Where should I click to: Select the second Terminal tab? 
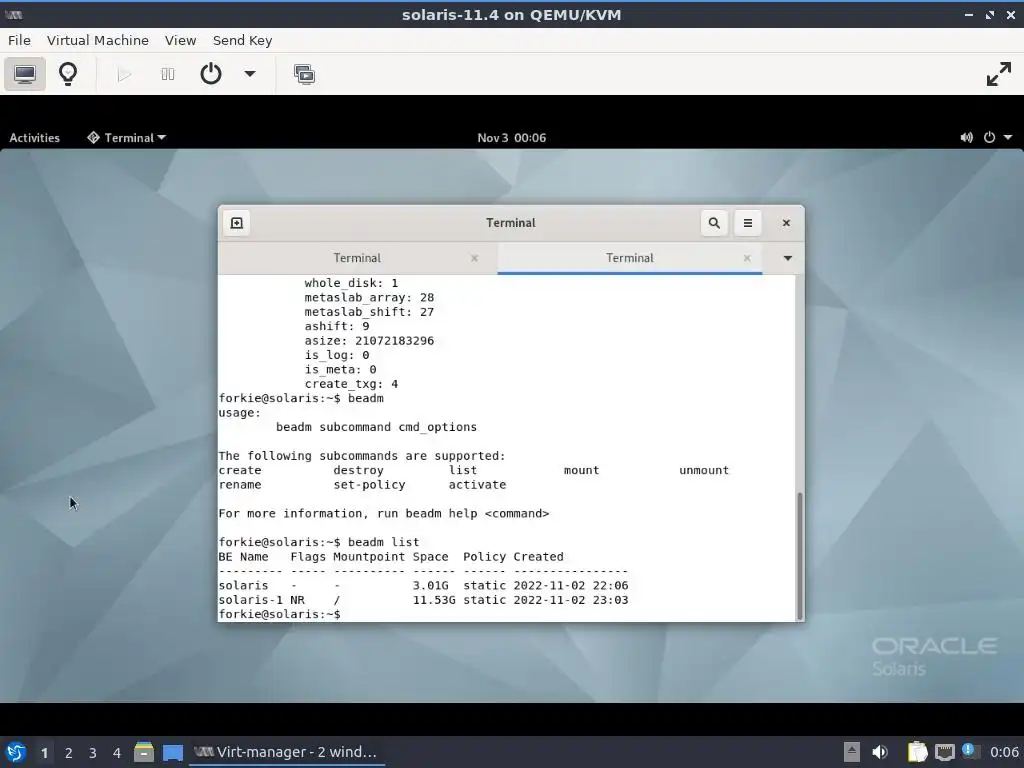click(x=630, y=258)
